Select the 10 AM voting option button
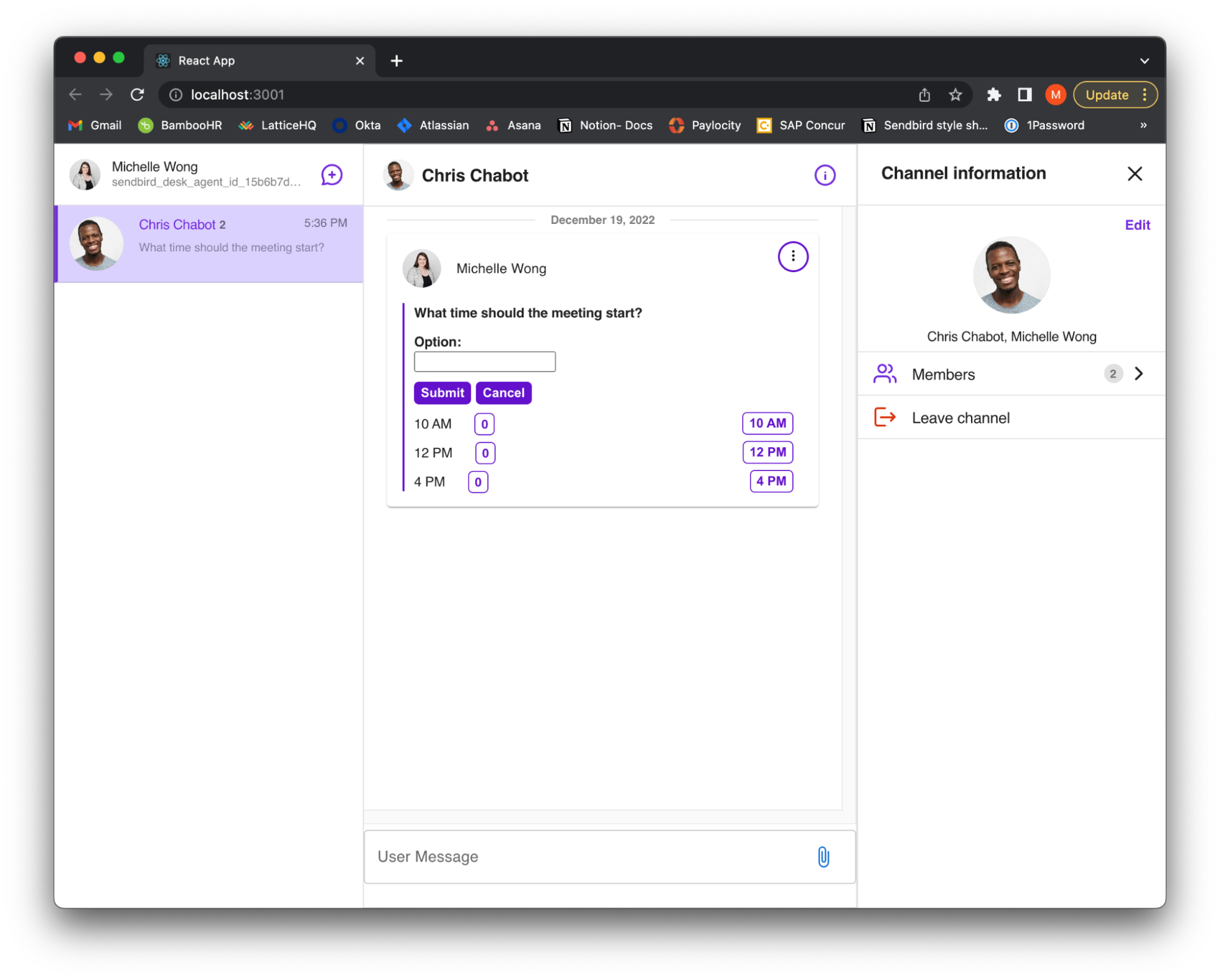Image resolution: width=1220 pixels, height=980 pixels. [767, 422]
